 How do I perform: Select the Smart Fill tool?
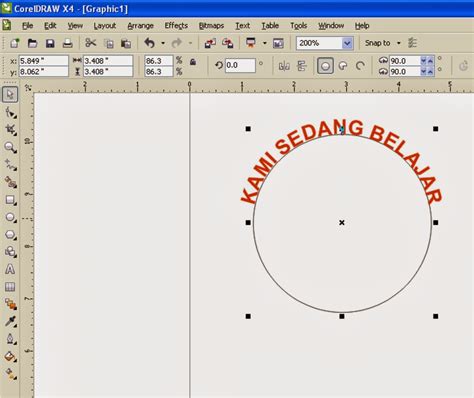(10, 182)
